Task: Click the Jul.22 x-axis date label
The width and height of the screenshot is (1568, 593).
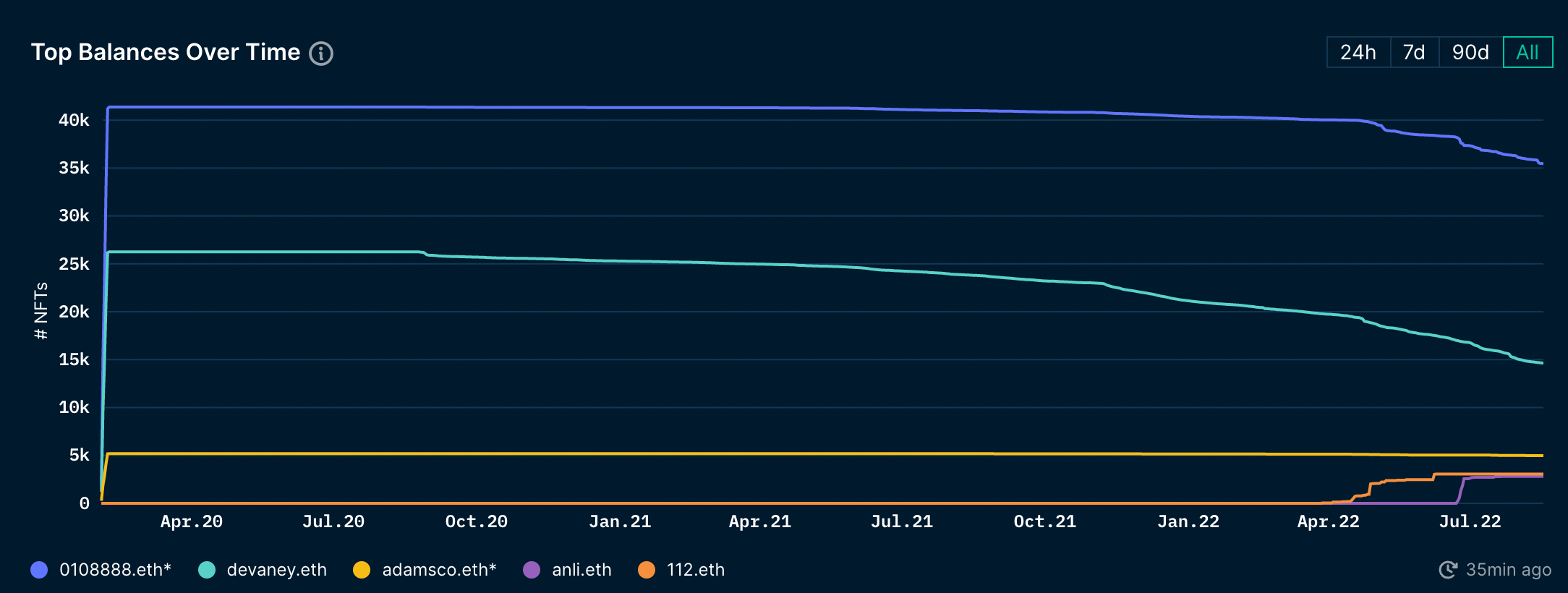Action: (1470, 521)
